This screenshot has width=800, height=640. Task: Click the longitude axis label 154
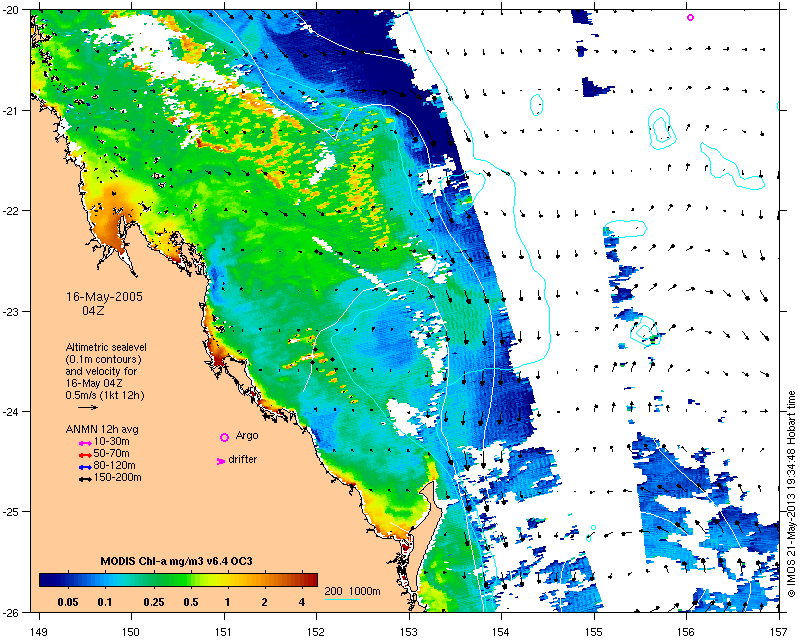(x=501, y=632)
